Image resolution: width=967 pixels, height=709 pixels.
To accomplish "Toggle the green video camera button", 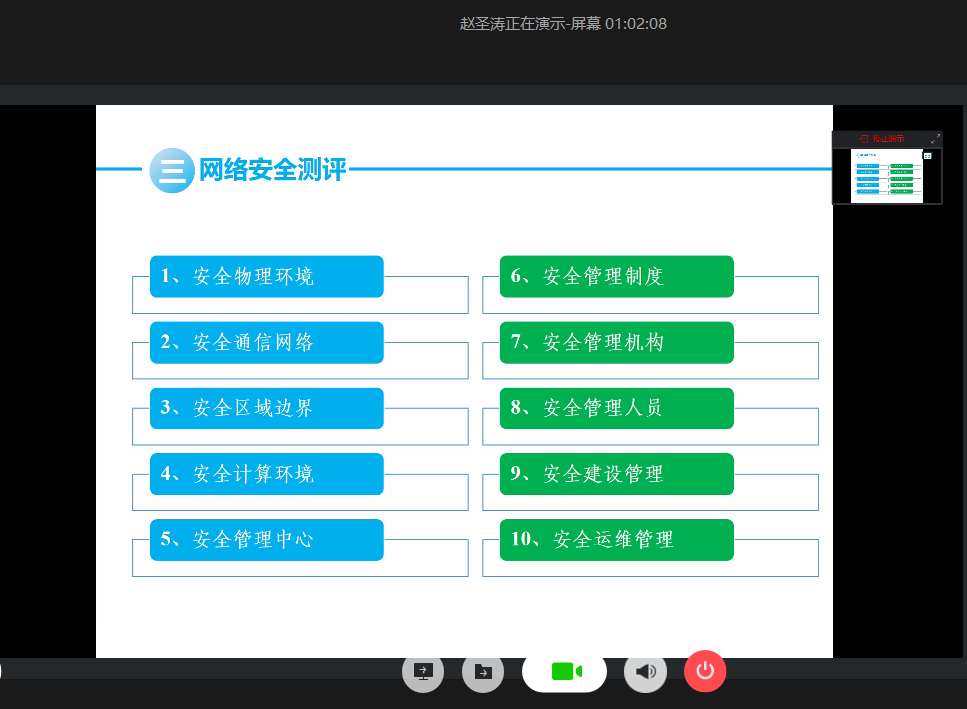I will click(x=564, y=671).
